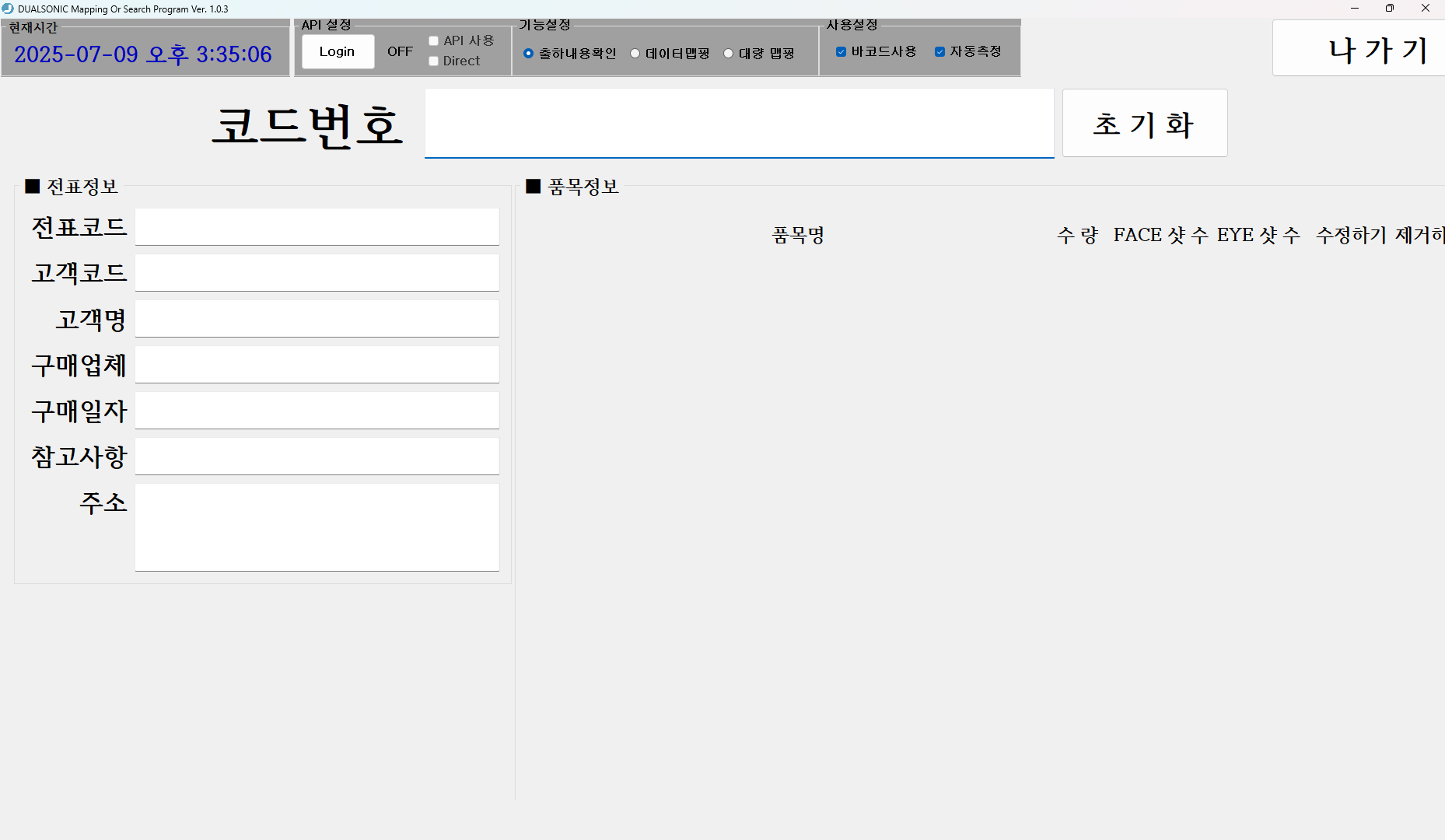The height and width of the screenshot is (840, 1445).
Task: Click inside the 코드번호 input field
Action: pyautogui.click(x=738, y=123)
